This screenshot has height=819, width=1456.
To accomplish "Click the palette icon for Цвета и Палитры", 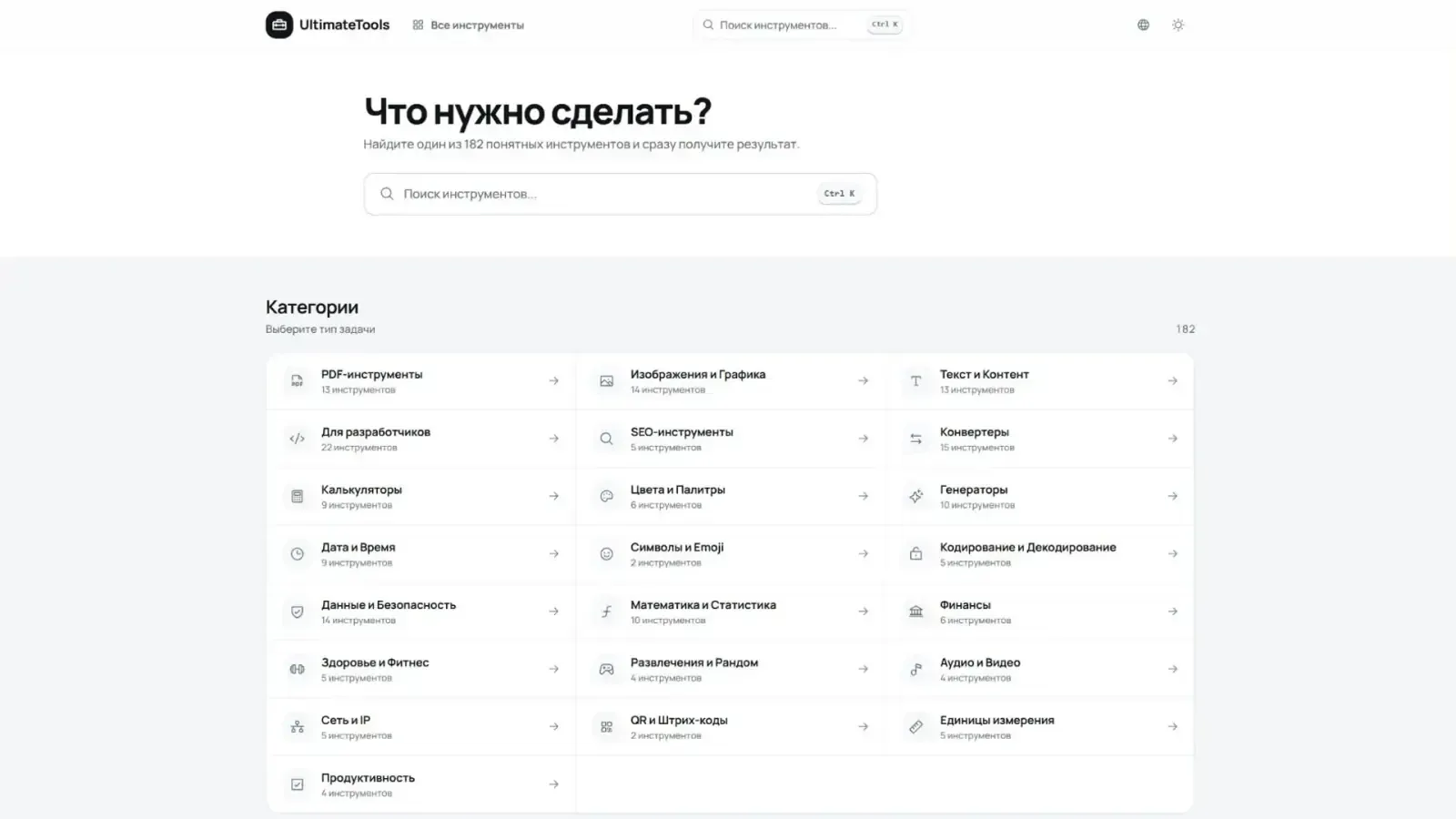I will [x=606, y=496].
